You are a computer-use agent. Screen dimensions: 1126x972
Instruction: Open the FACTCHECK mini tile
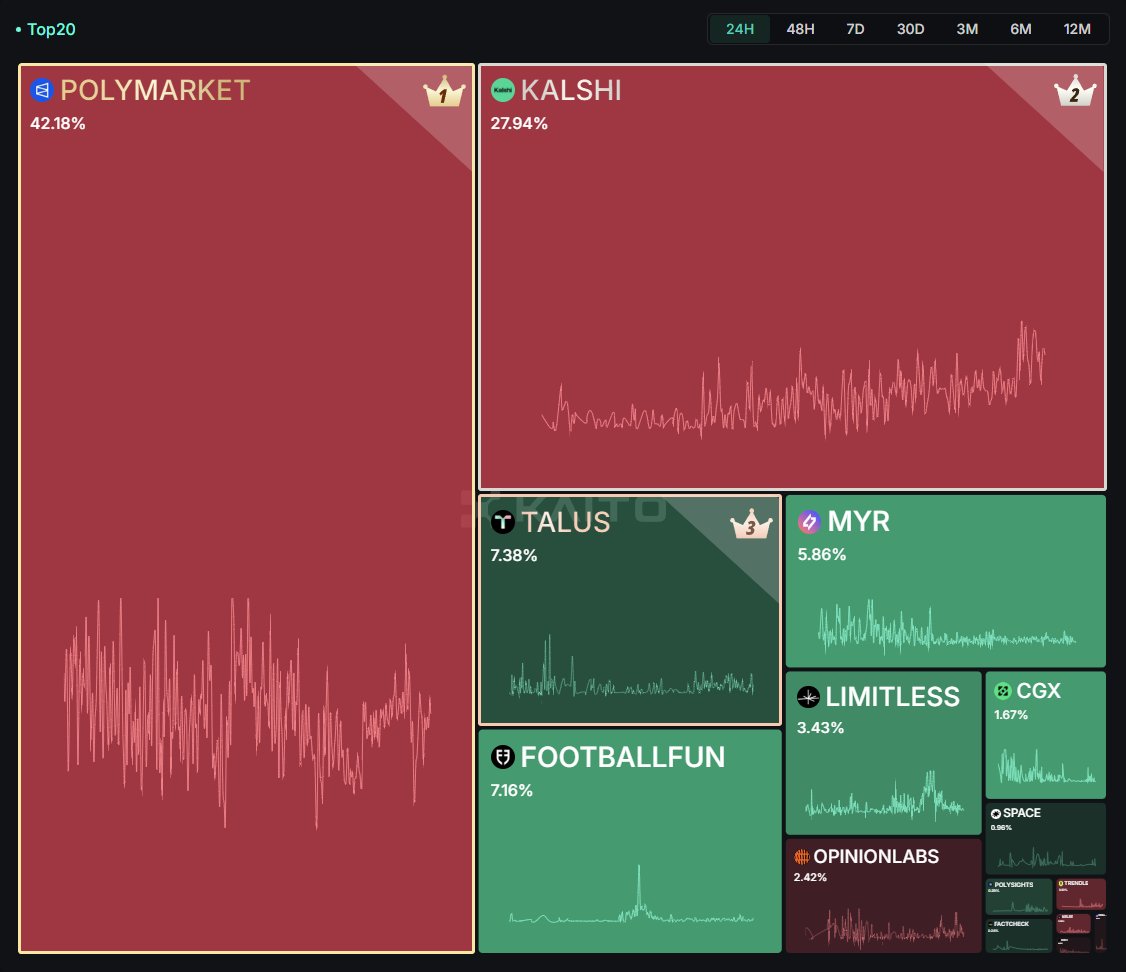click(x=1018, y=935)
